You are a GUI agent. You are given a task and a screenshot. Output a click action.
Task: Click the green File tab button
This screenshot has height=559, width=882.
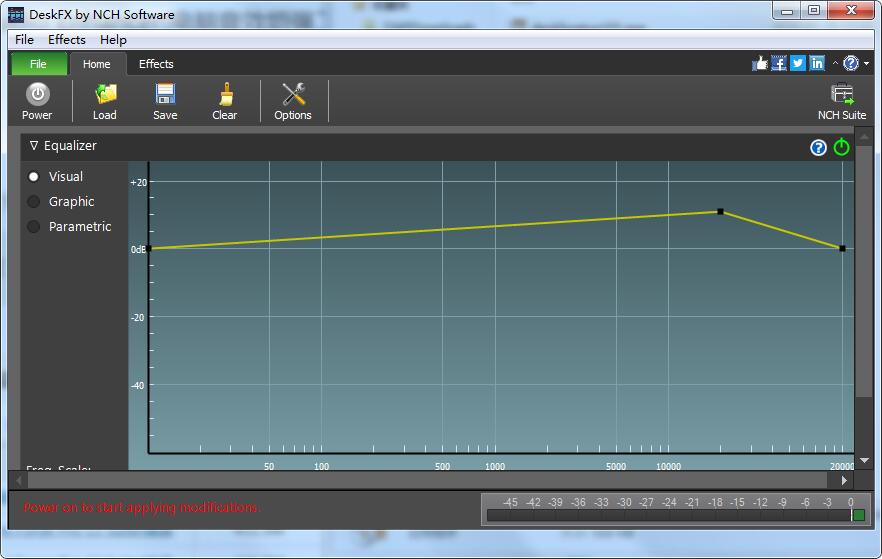click(x=38, y=64)
